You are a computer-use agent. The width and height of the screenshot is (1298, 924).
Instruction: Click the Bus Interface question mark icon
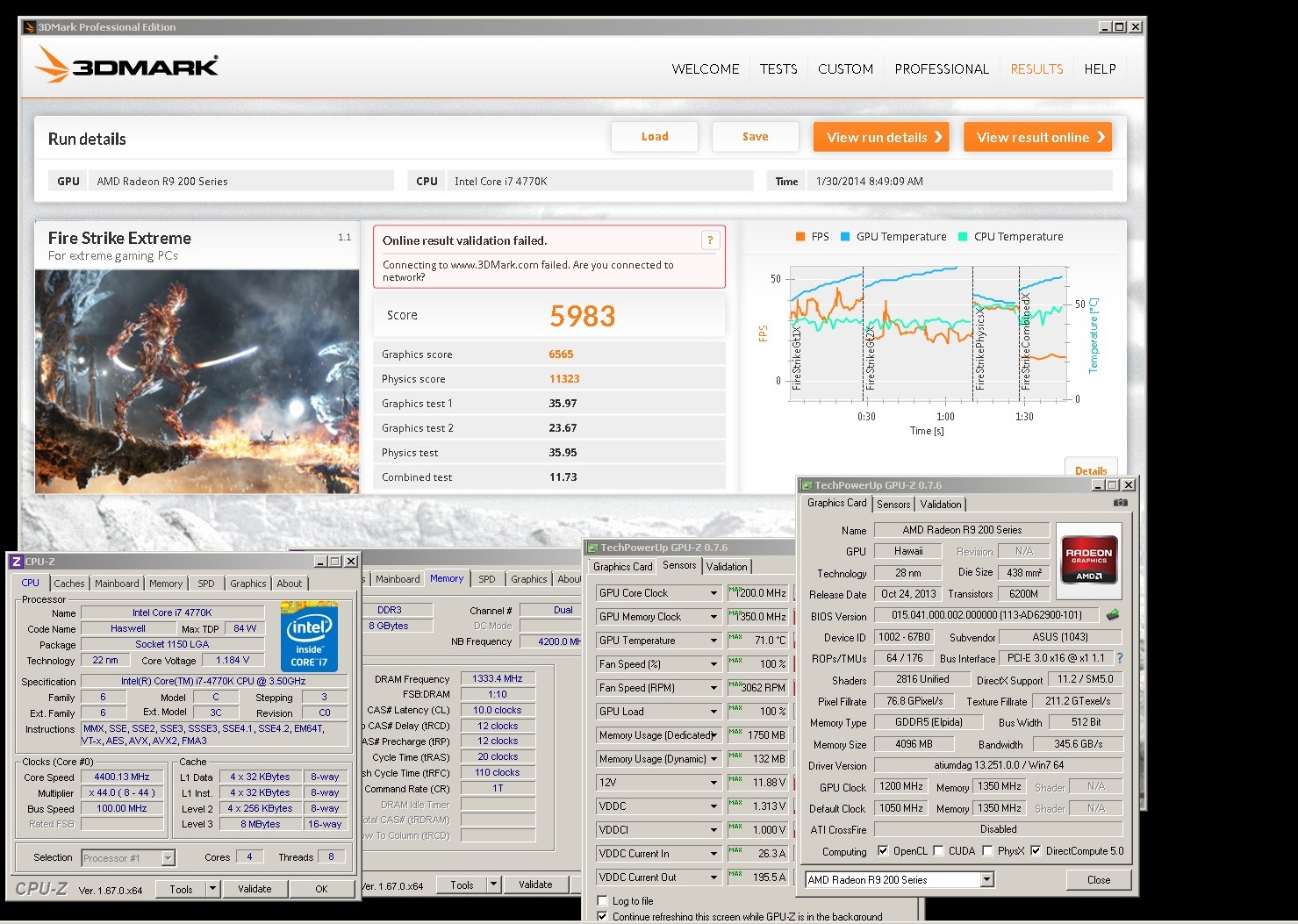coord(1119,657)
